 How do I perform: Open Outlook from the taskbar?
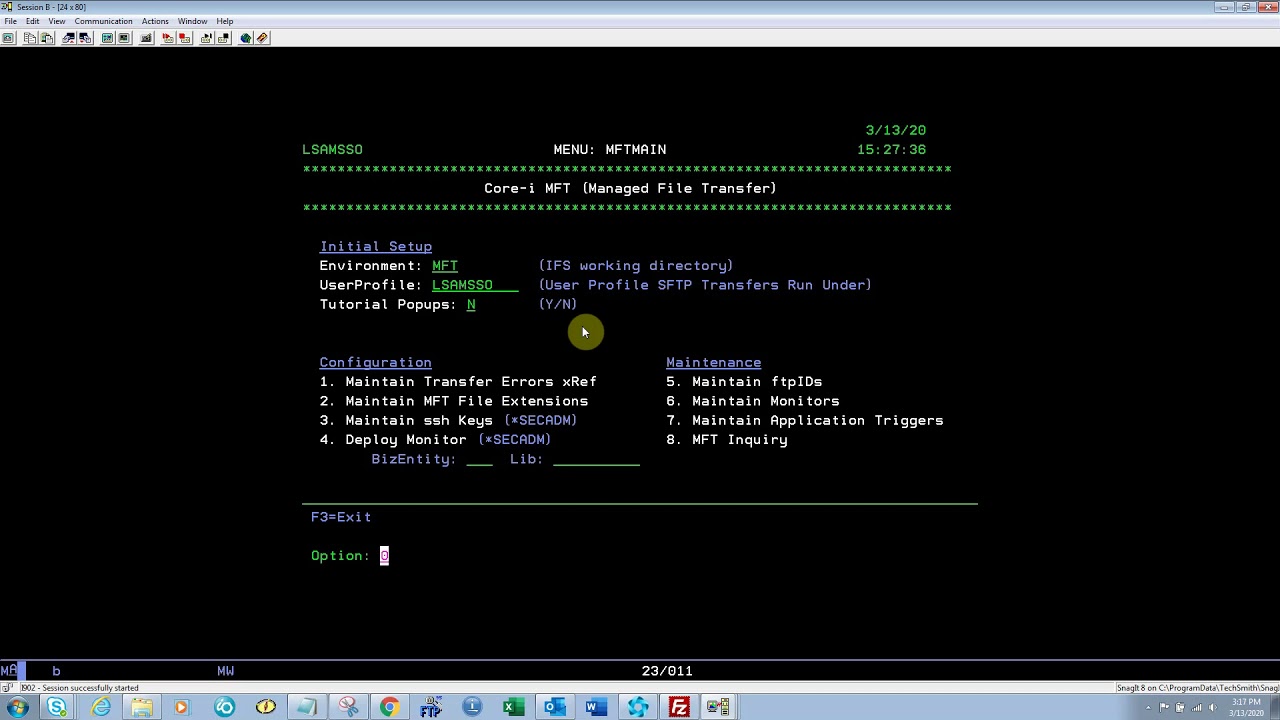tap(554, 708)
